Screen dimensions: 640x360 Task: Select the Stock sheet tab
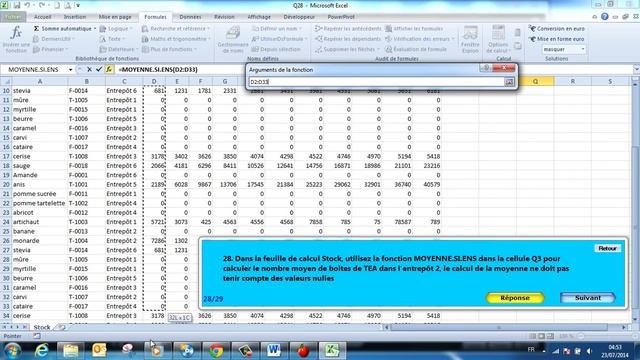coord(42,327)
